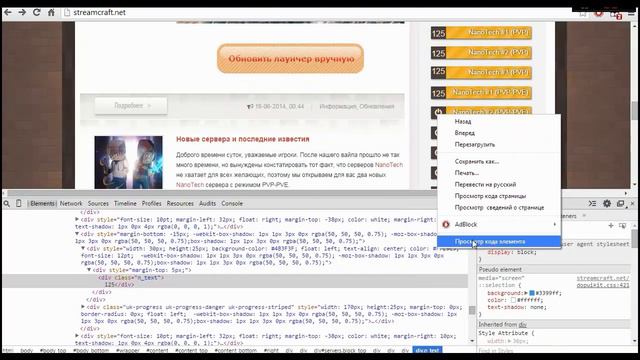Open the Resources tab
The width and height of the screenshot is (640, 360).
[180, 203]
